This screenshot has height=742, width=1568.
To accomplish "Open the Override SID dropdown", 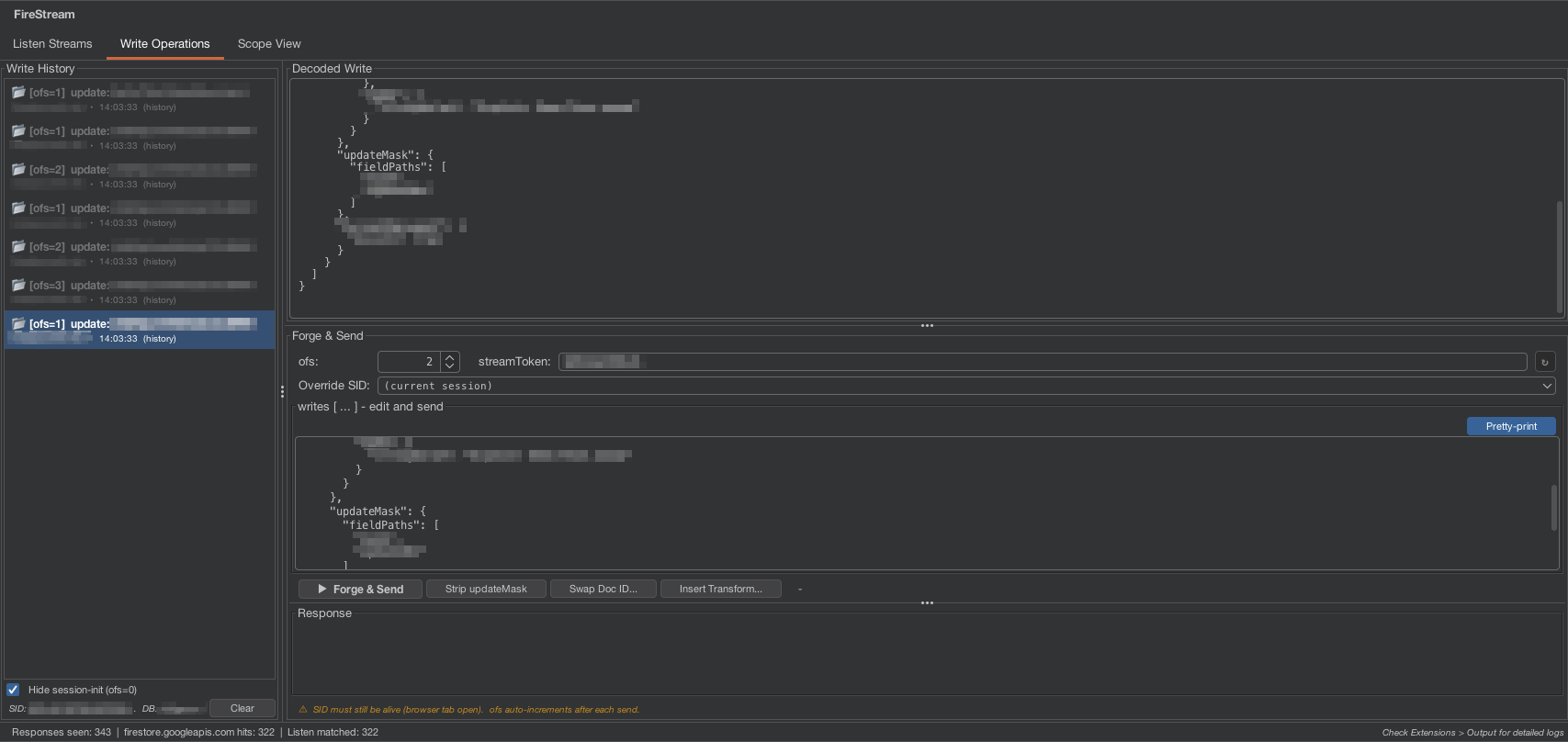I will tap(966, 386).
